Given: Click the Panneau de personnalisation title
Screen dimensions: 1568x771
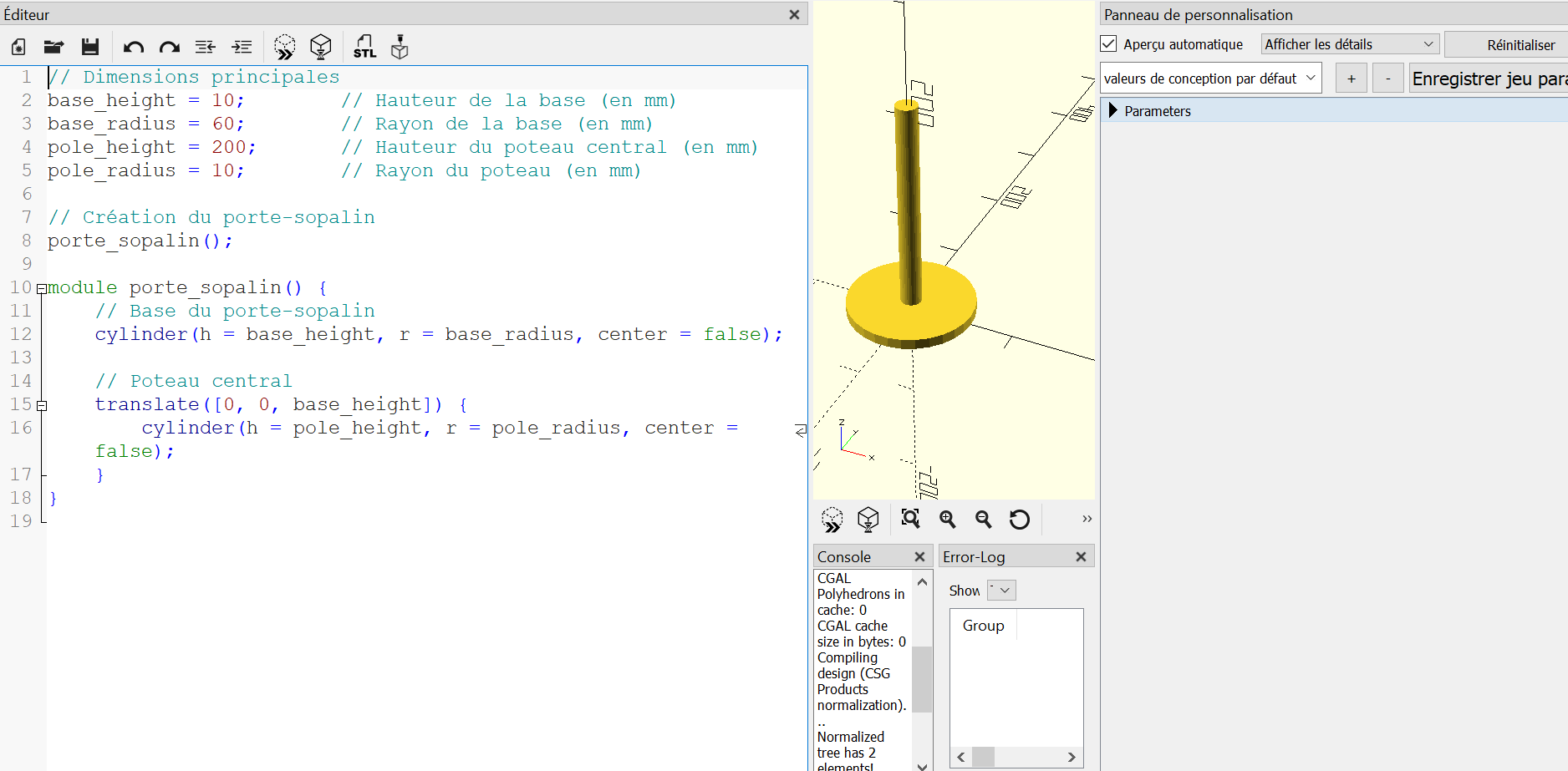Looking at the screenshot, I should [x=1198, y=14].
